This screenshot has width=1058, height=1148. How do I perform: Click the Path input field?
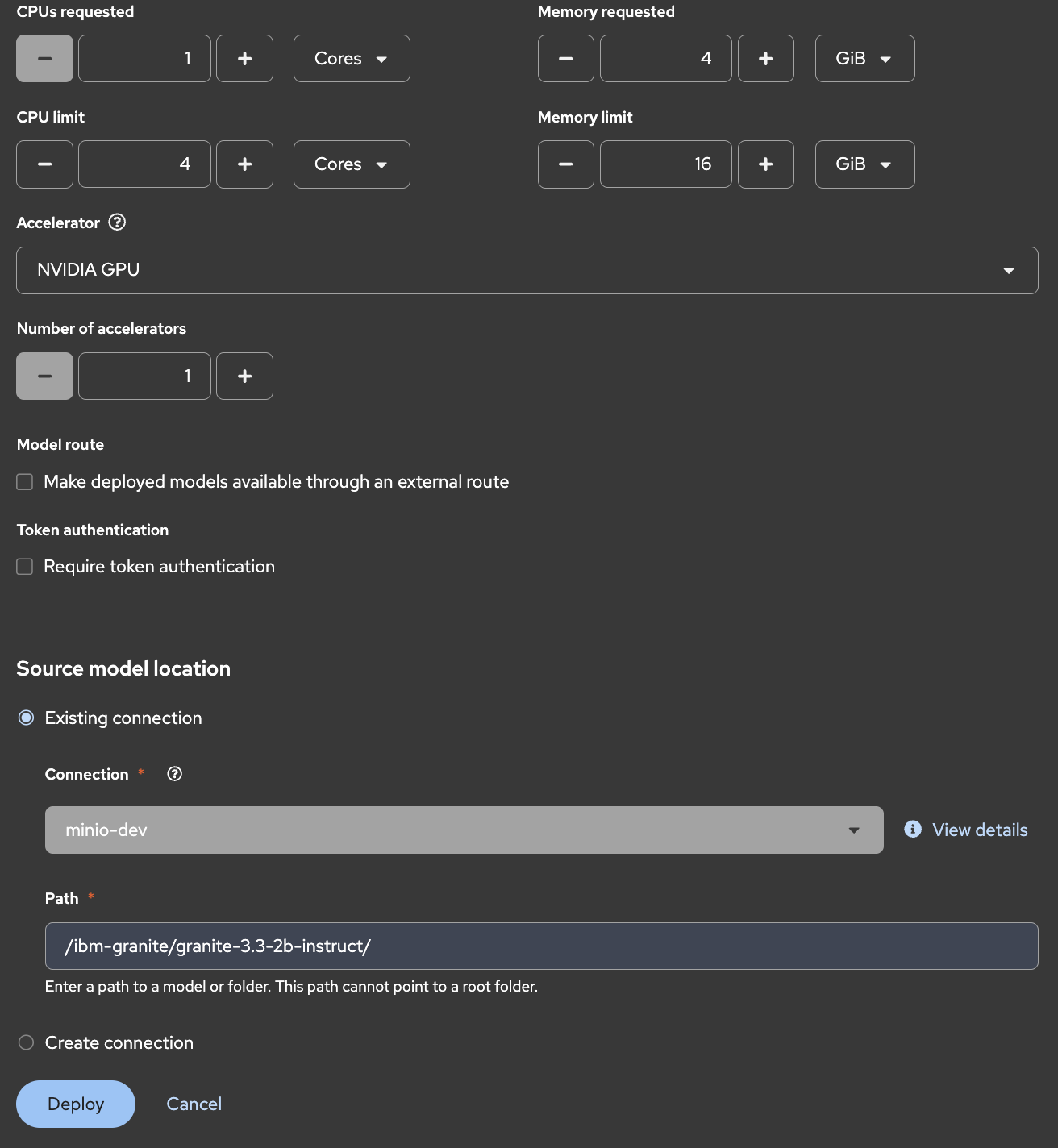541,946
